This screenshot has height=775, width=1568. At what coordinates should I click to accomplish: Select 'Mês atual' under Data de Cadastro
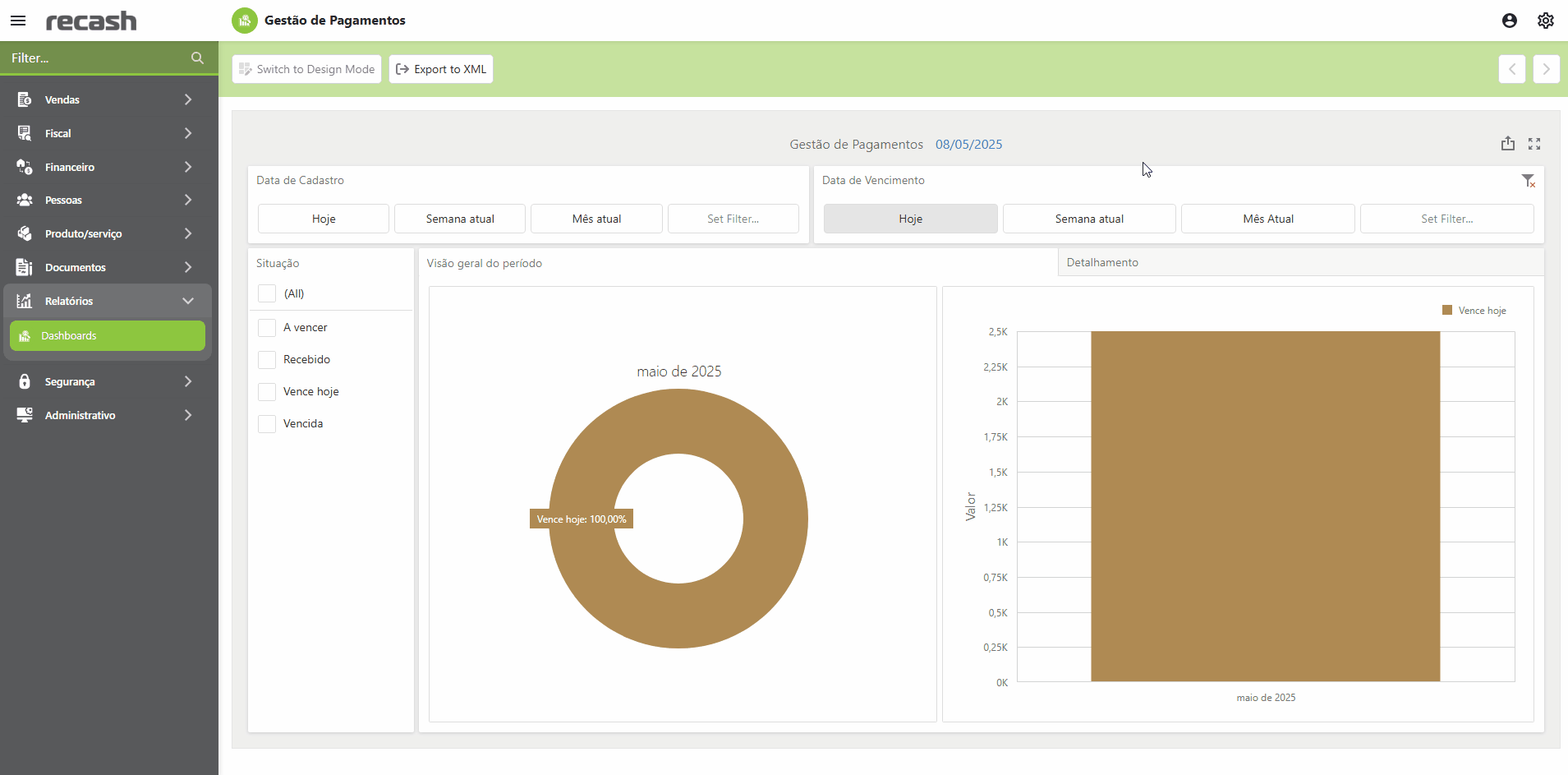(596, 219)
